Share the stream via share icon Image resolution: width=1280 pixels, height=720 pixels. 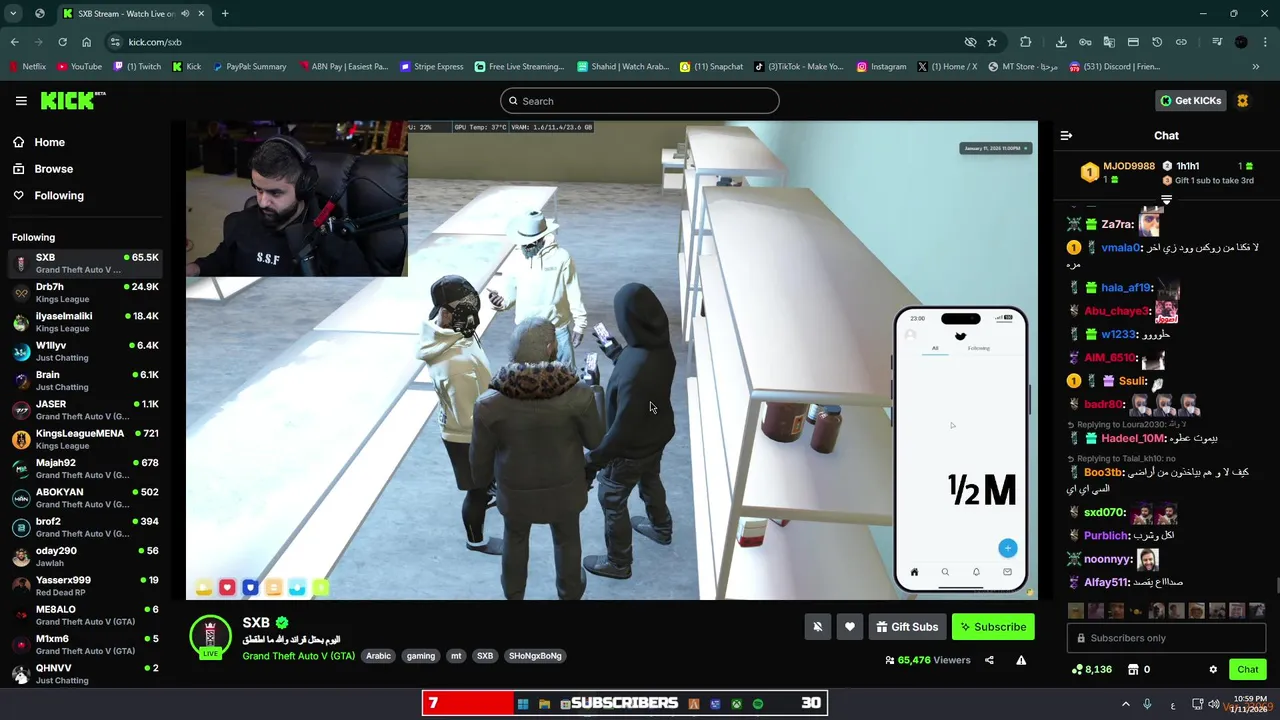pos(989,660)
